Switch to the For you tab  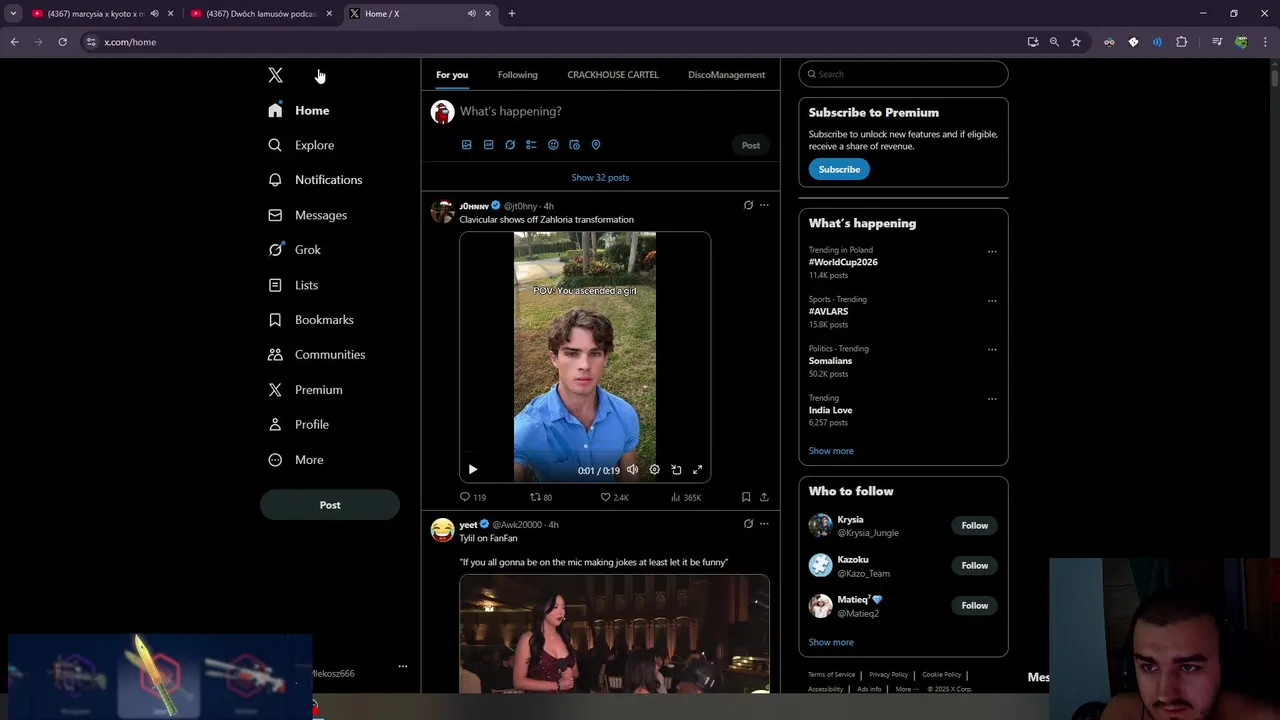452,75
